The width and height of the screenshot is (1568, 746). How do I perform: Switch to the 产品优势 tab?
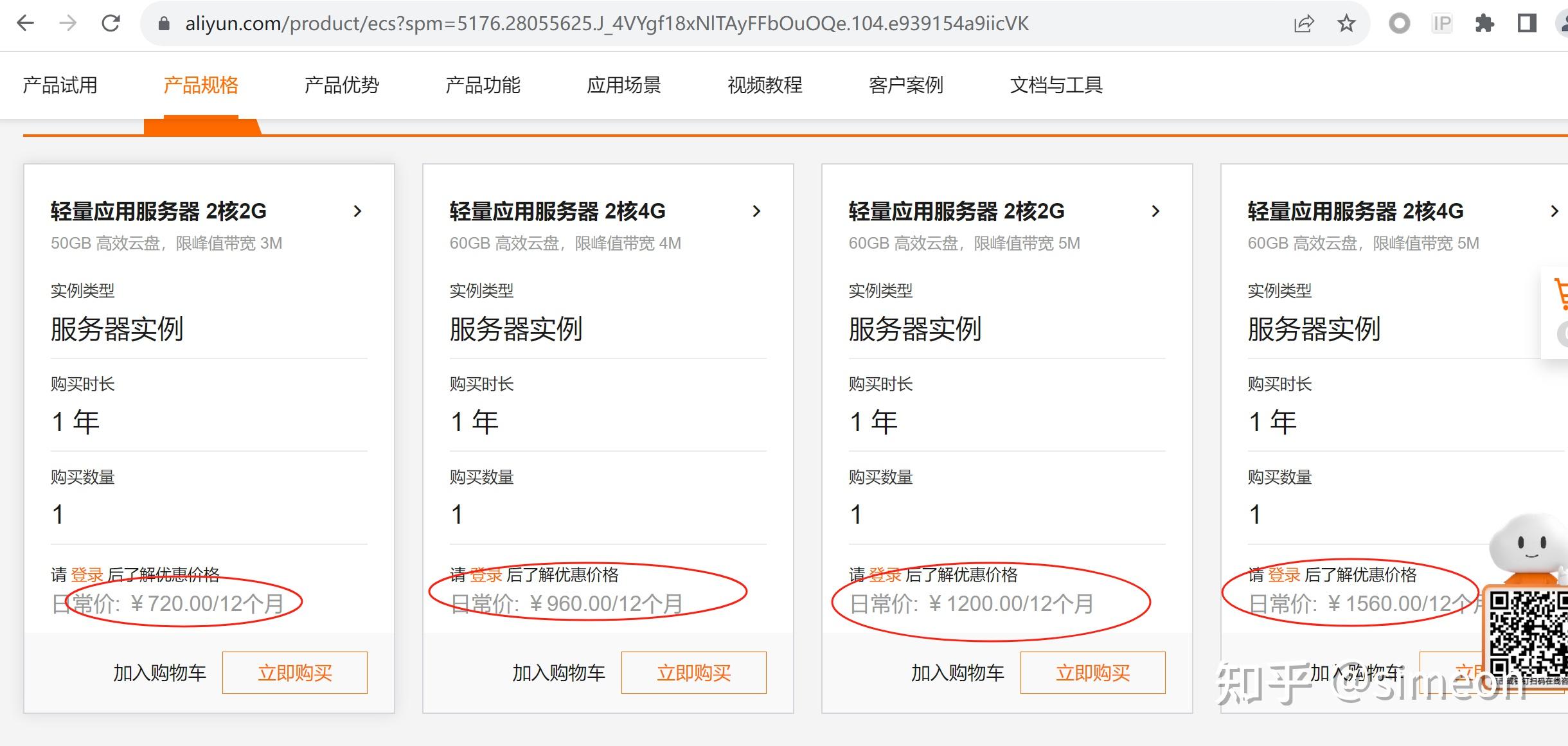[x=342, y=85]
